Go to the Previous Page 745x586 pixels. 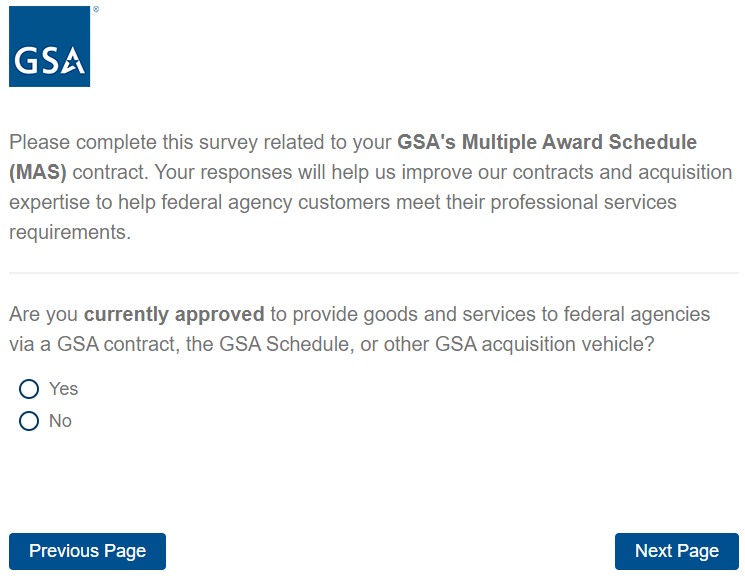[87, 551]
